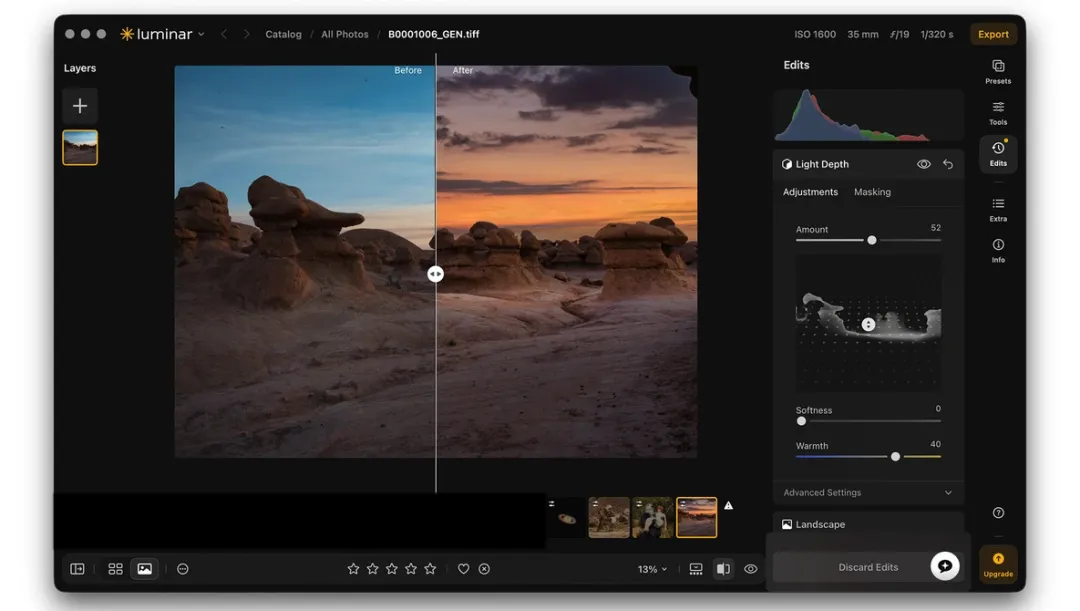Click the before/after divider handle
This screenshot has width=1080, height=611.
435,274
